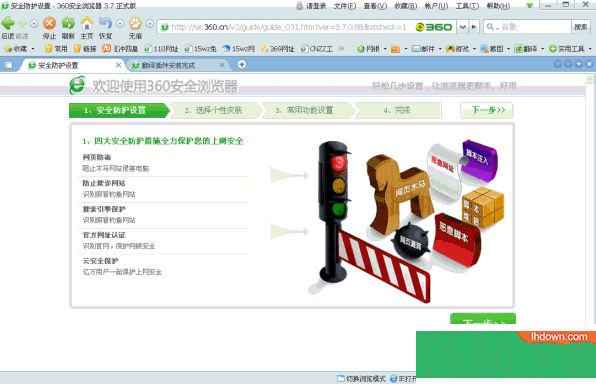
Task: Open the 工具(T) menu
Action: (467, 6)
